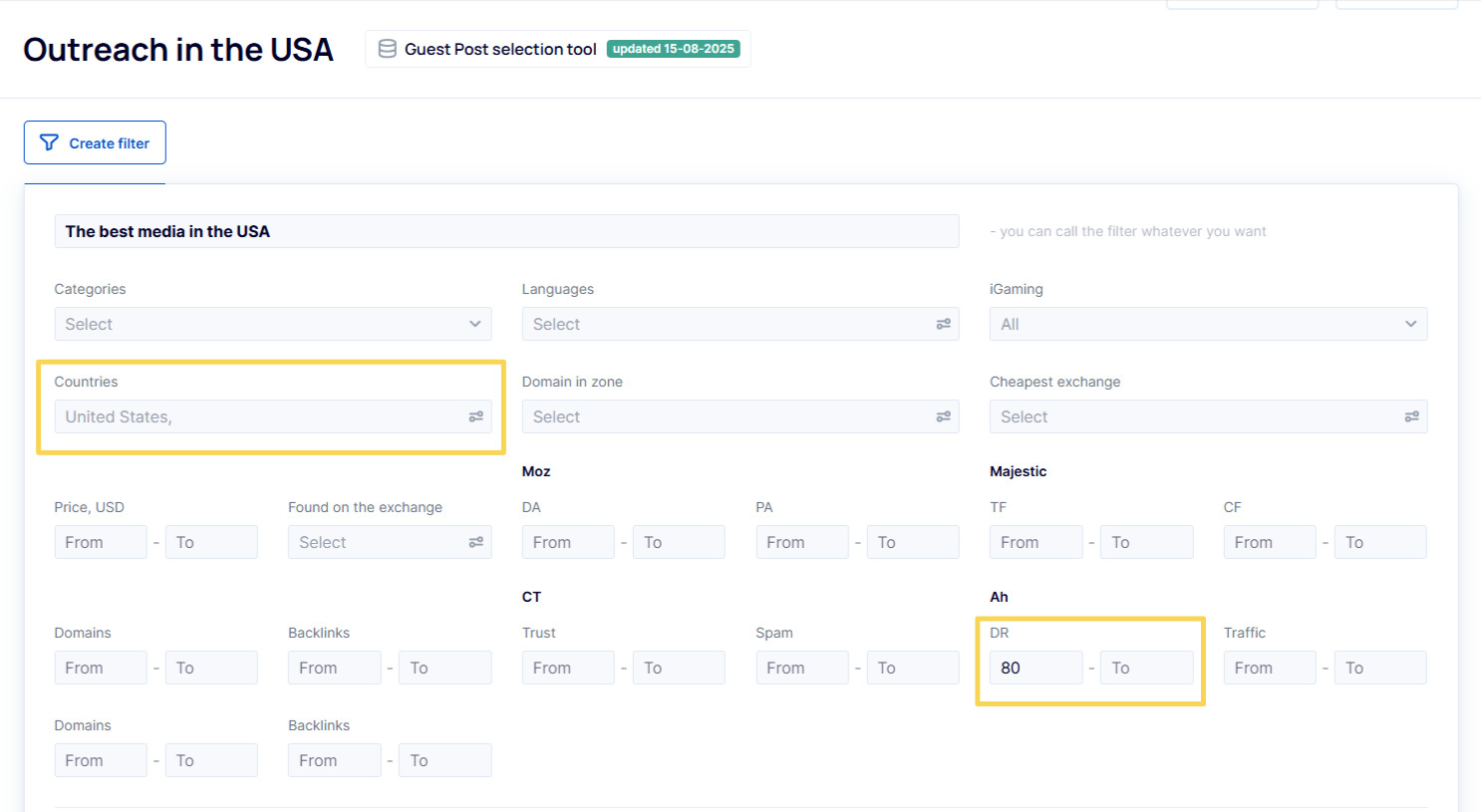Click the Found on the exchange settings icon
Screen dimensions: 1481x812
pos(475,542)
